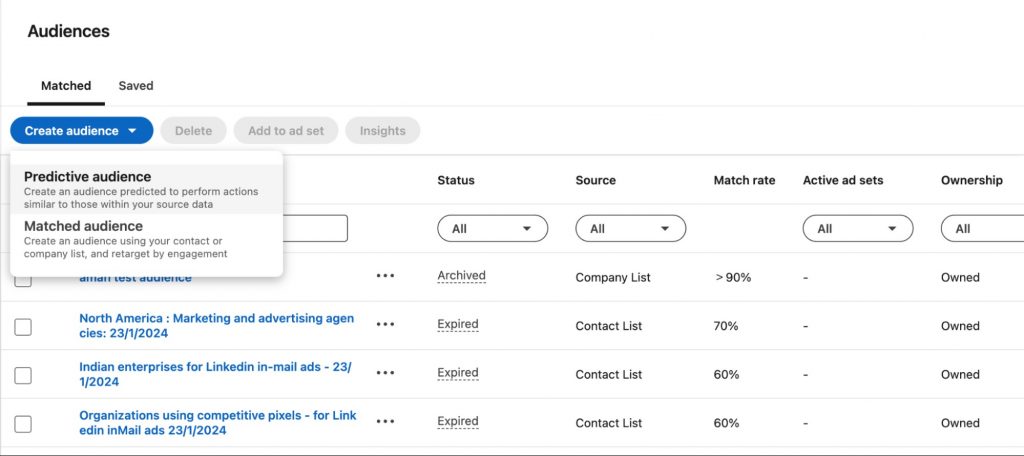The image size is (1024, 456).
Task: Select the Matched tab
Action: pyautogui.click(x=66, y=86)
